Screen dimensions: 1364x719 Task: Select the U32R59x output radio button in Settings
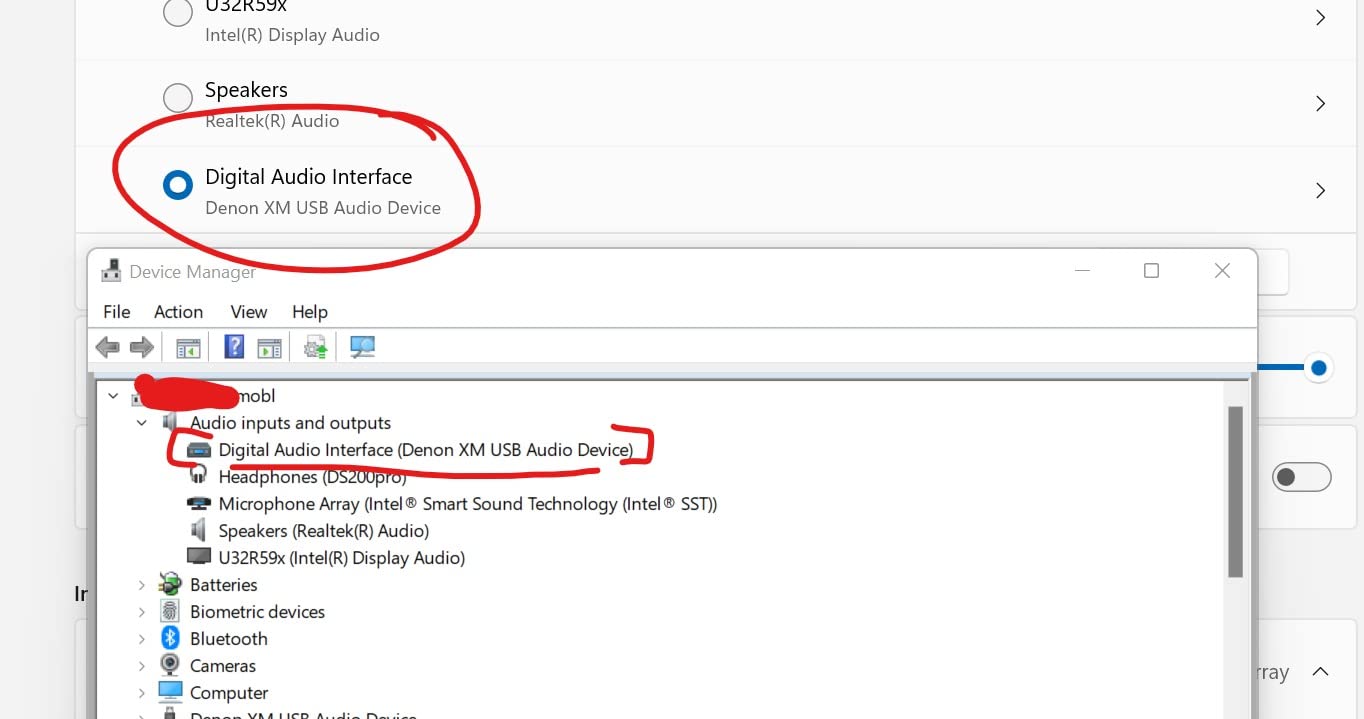pyautogui.click(x=178, y=12)
